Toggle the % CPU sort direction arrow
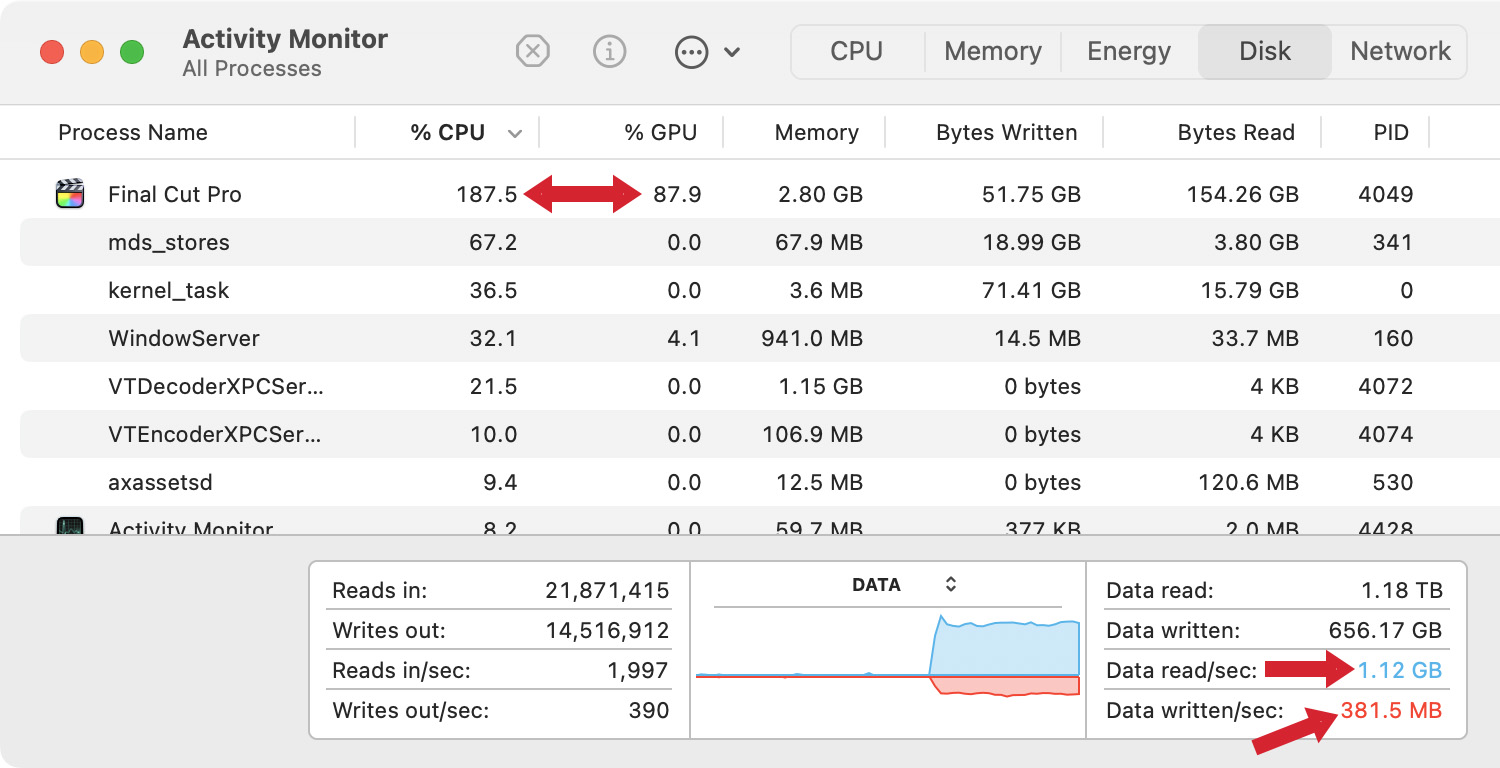 (x=515, y=133)
